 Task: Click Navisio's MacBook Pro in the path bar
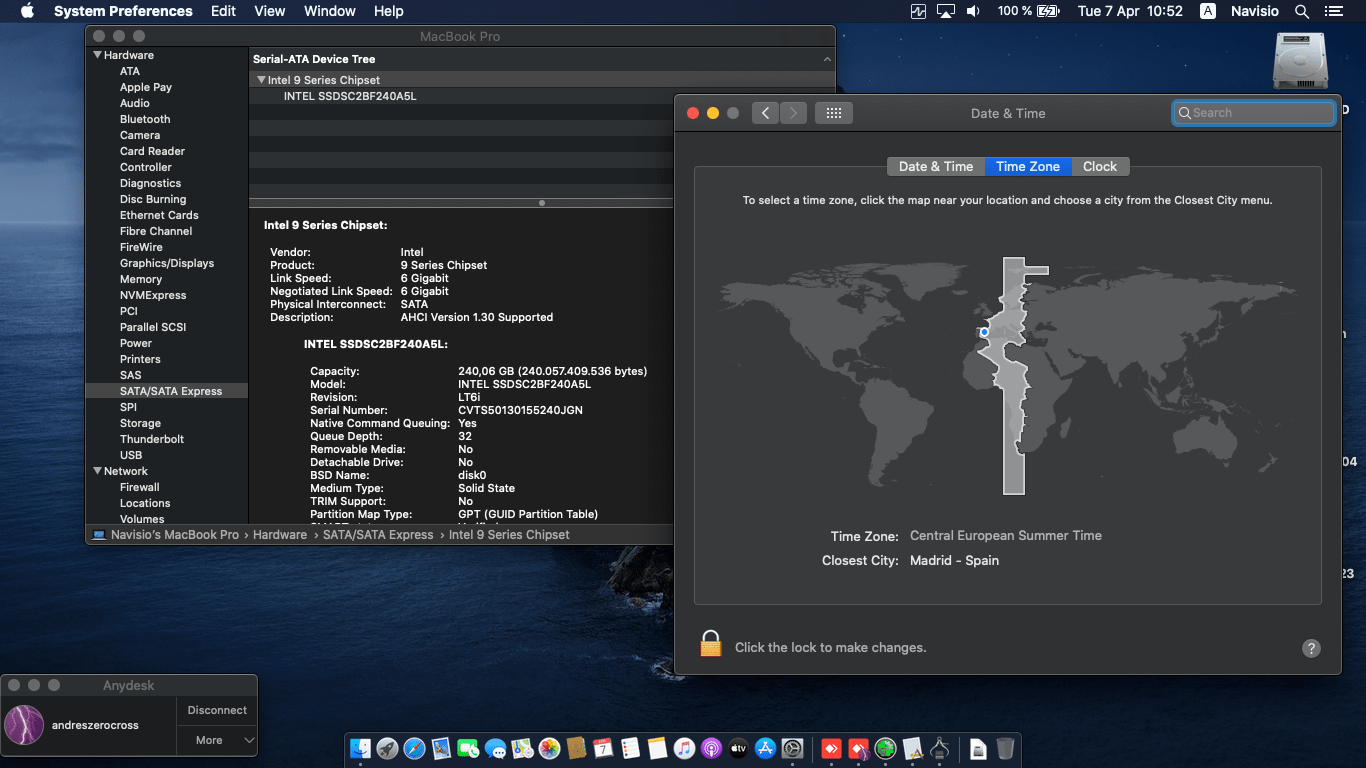tap(165, 535)
